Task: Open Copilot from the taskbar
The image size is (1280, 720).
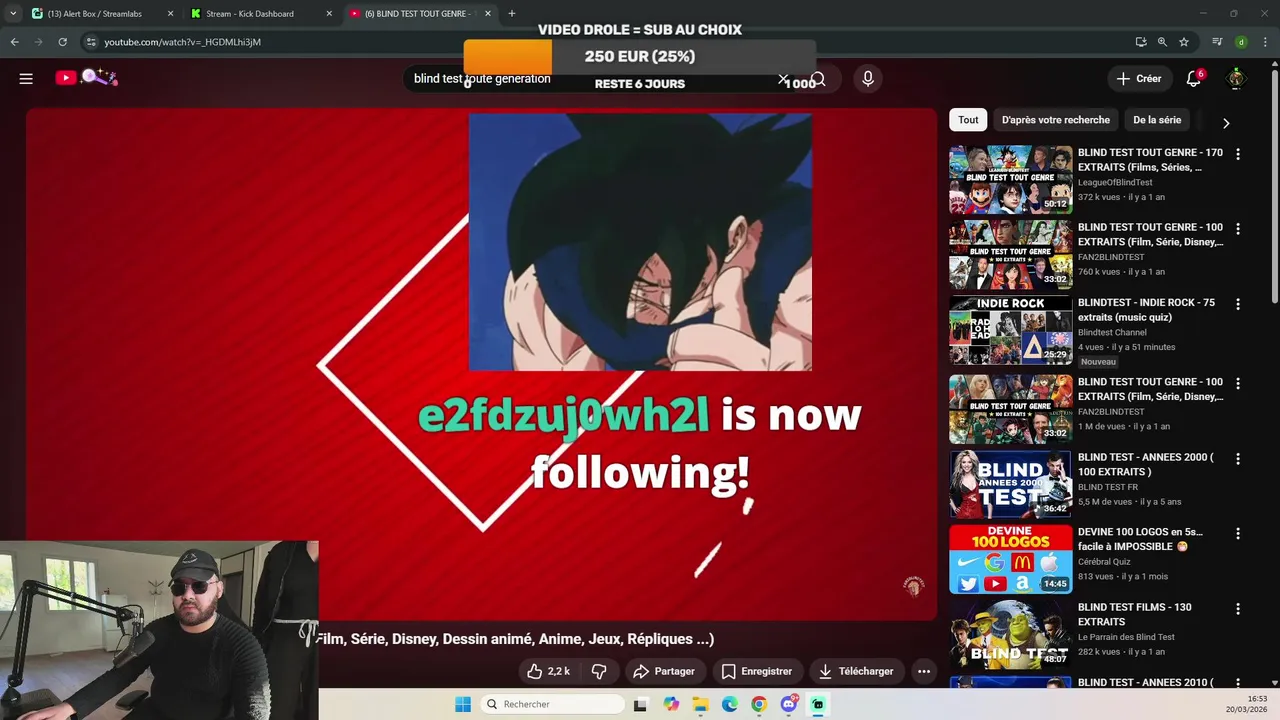Action: pyautogui.click(x=671, y=704)
